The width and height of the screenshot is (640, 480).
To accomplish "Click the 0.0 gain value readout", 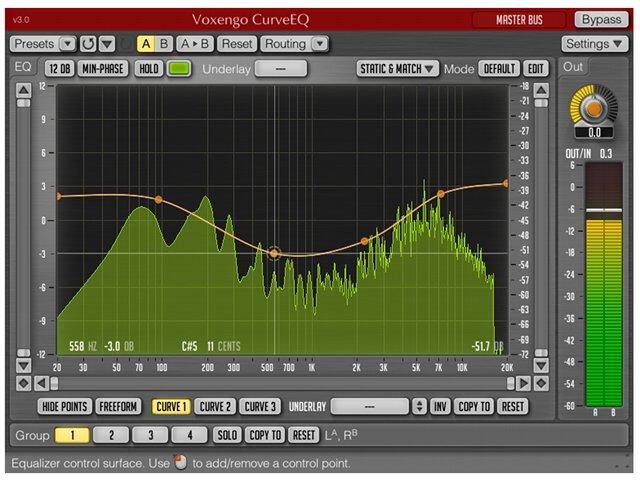I will click(594, 132).
